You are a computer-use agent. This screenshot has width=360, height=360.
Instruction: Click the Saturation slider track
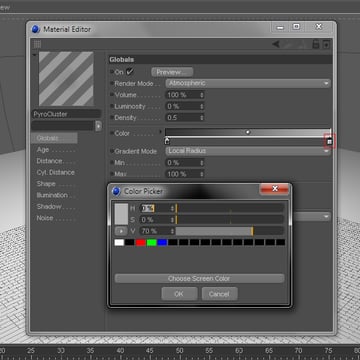230,220
